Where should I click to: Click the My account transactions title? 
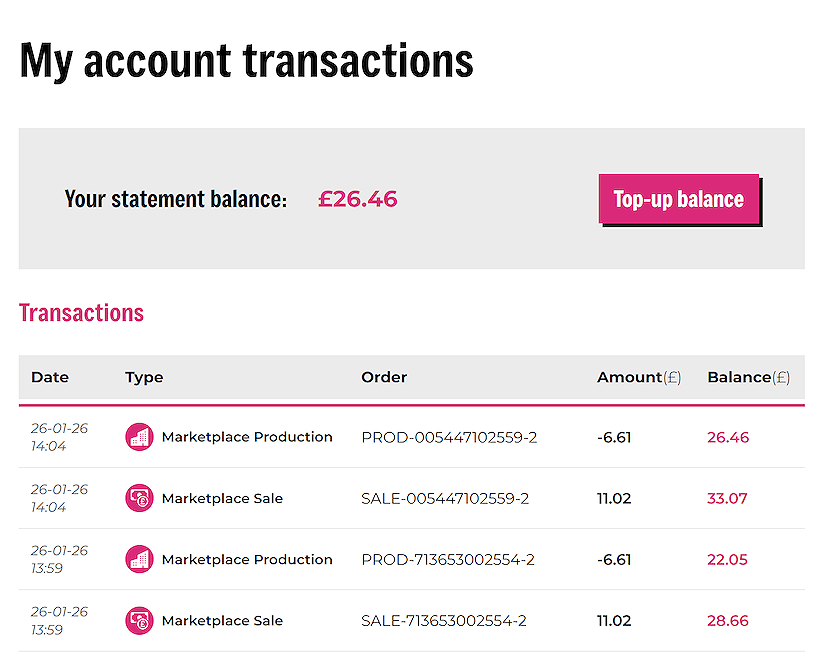[x=246, y=60]
